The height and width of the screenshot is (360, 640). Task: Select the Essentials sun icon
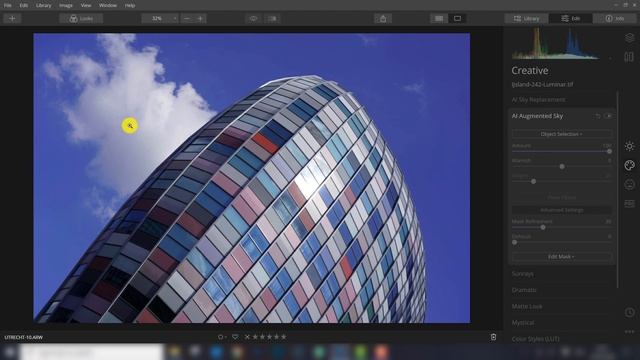(x=629, y=146)
